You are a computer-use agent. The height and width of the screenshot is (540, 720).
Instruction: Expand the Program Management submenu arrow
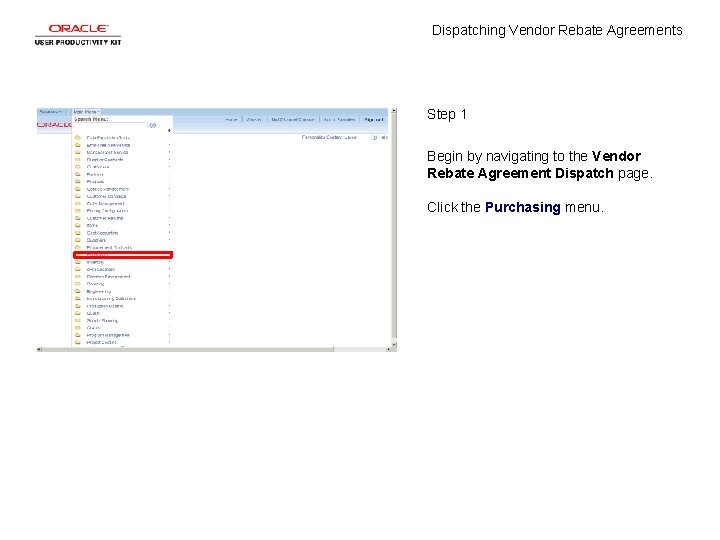[169, 335]
